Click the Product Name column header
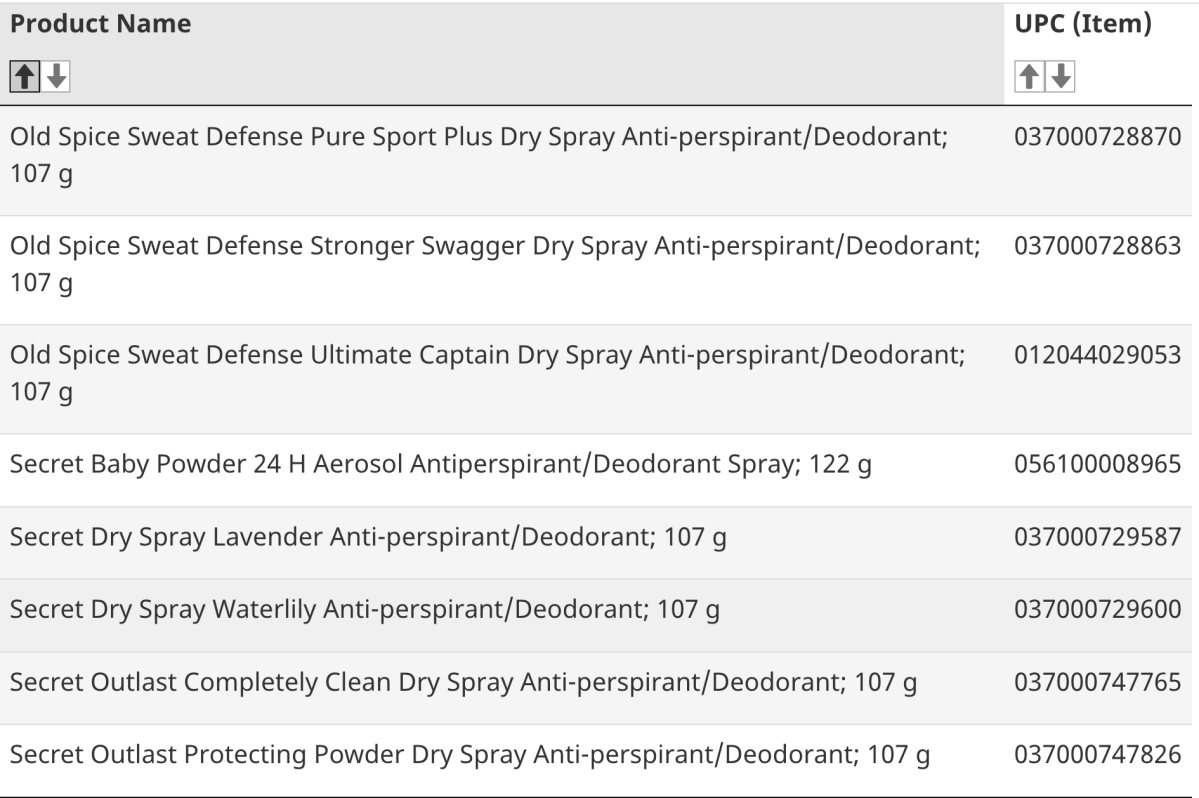This screenshot has height=798, width=1199. tap(101, 24)
